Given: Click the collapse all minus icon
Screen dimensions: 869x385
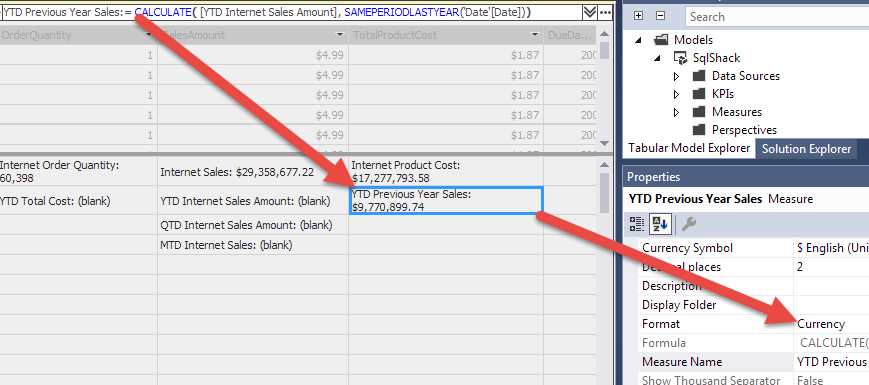Looking at the screenshot, I should pyautogui.click(x=660, y=16).
